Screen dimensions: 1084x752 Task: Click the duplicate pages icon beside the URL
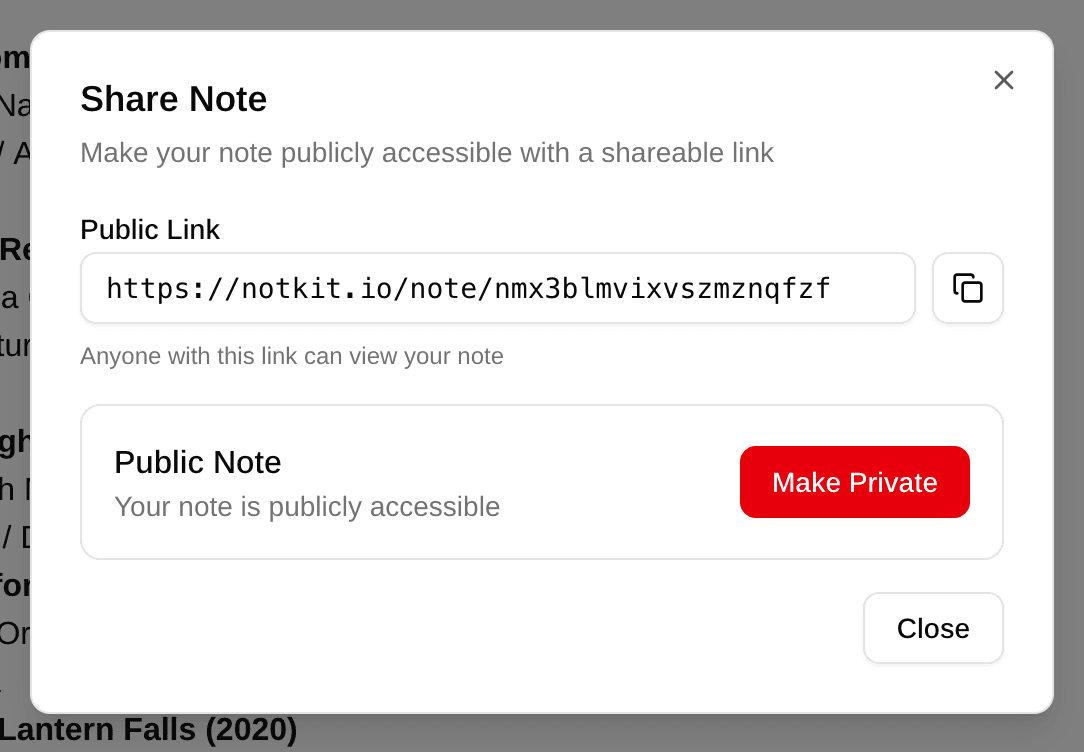pyautogui.click(x=968, y=288)
